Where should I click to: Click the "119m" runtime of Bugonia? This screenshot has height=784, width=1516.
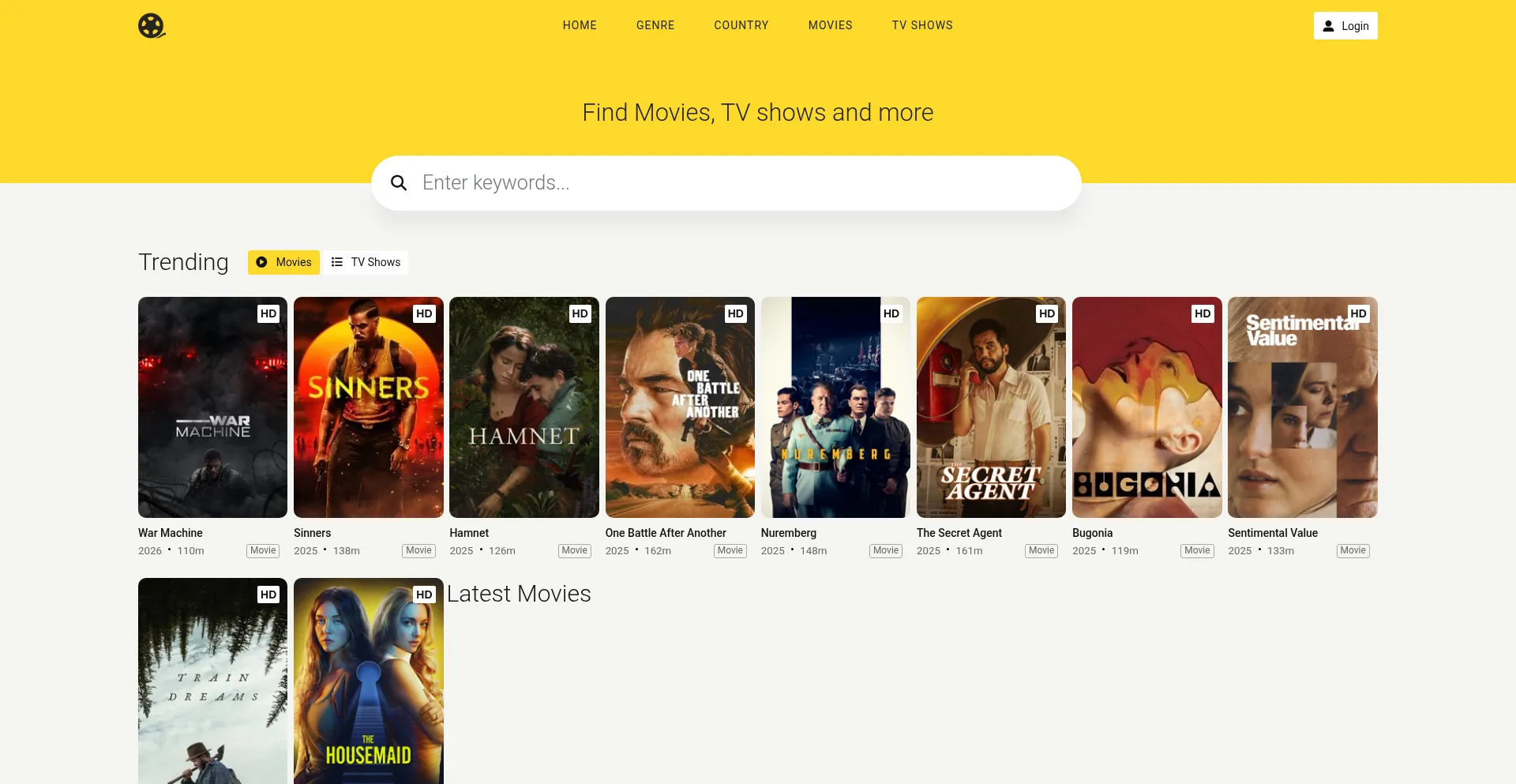[x=1125, y=551]
